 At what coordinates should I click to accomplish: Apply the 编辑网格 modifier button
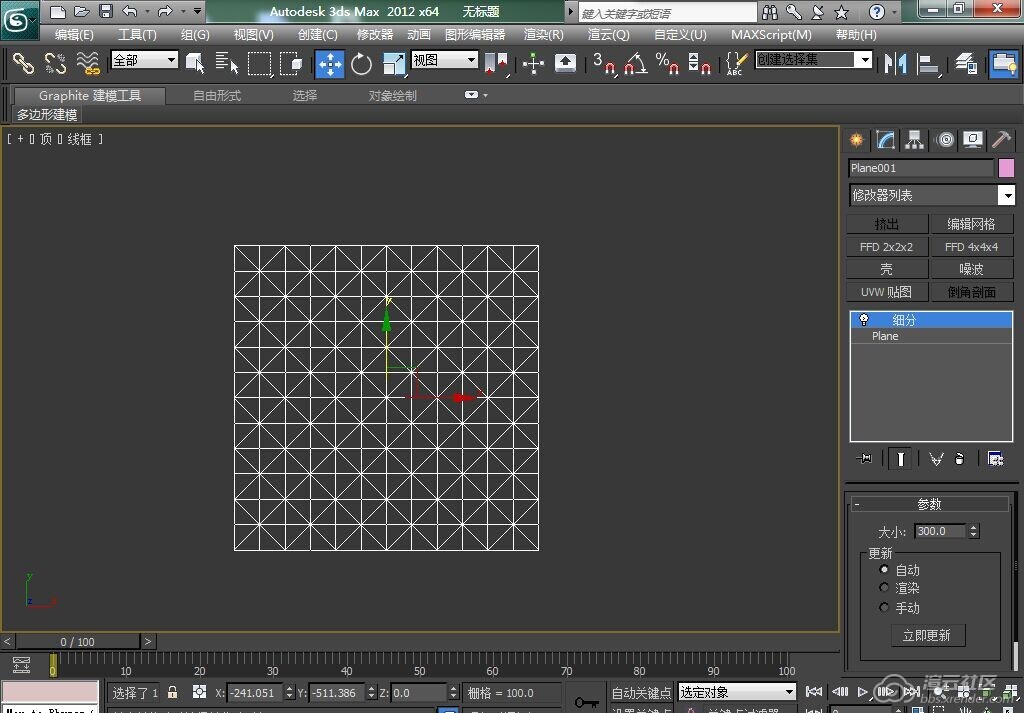[971, 224]
